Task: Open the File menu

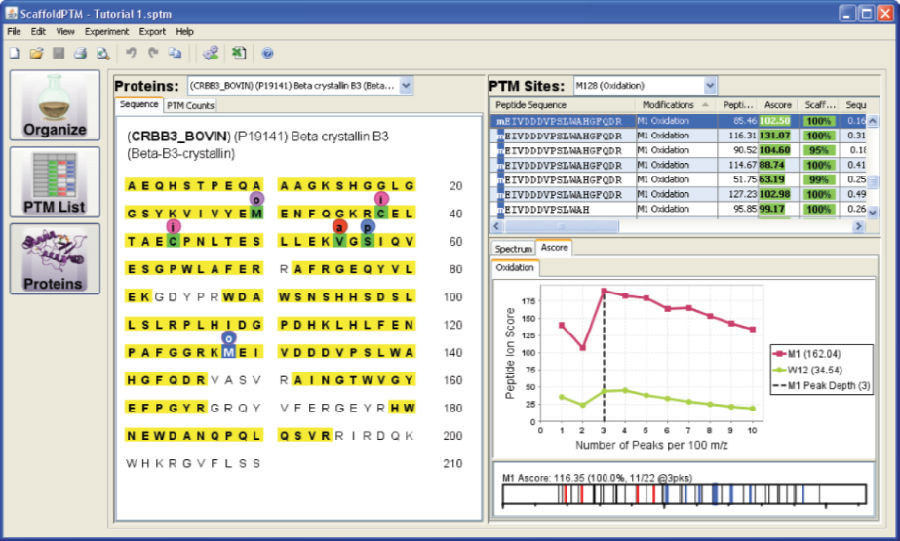Action: tap(14, 32)
